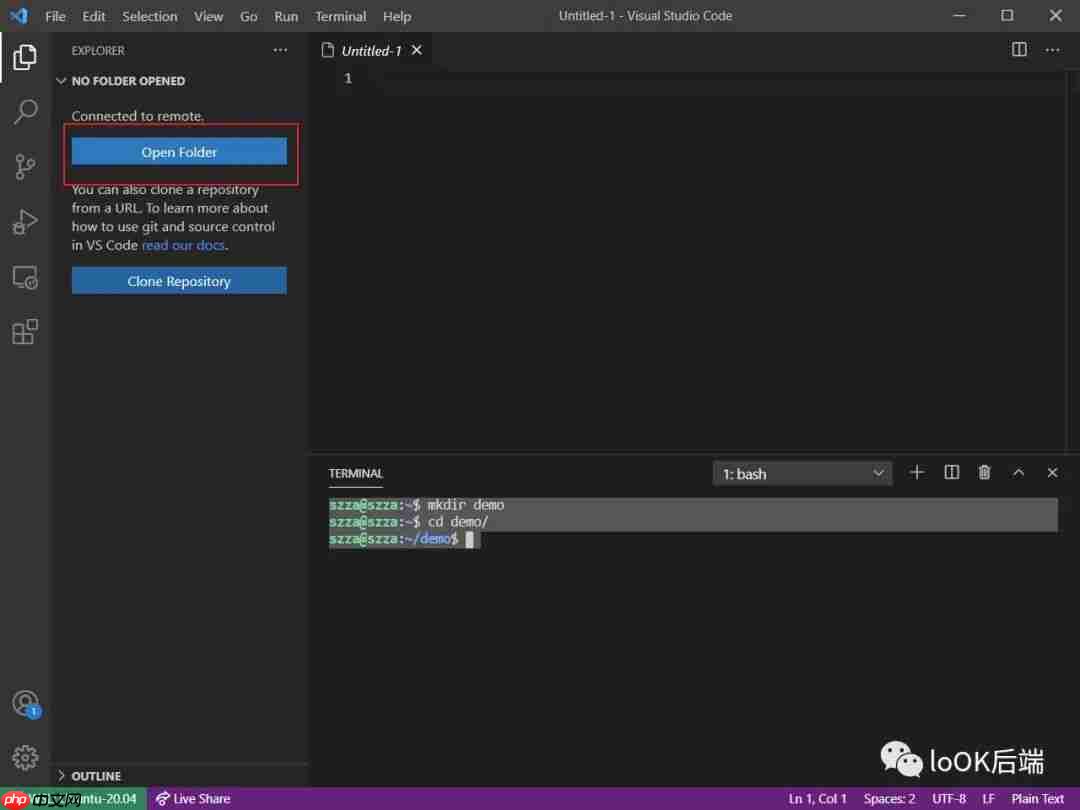Click Plain Text language mode selector
This screenshot has width=1080, height=810.
click(1036, 798)
